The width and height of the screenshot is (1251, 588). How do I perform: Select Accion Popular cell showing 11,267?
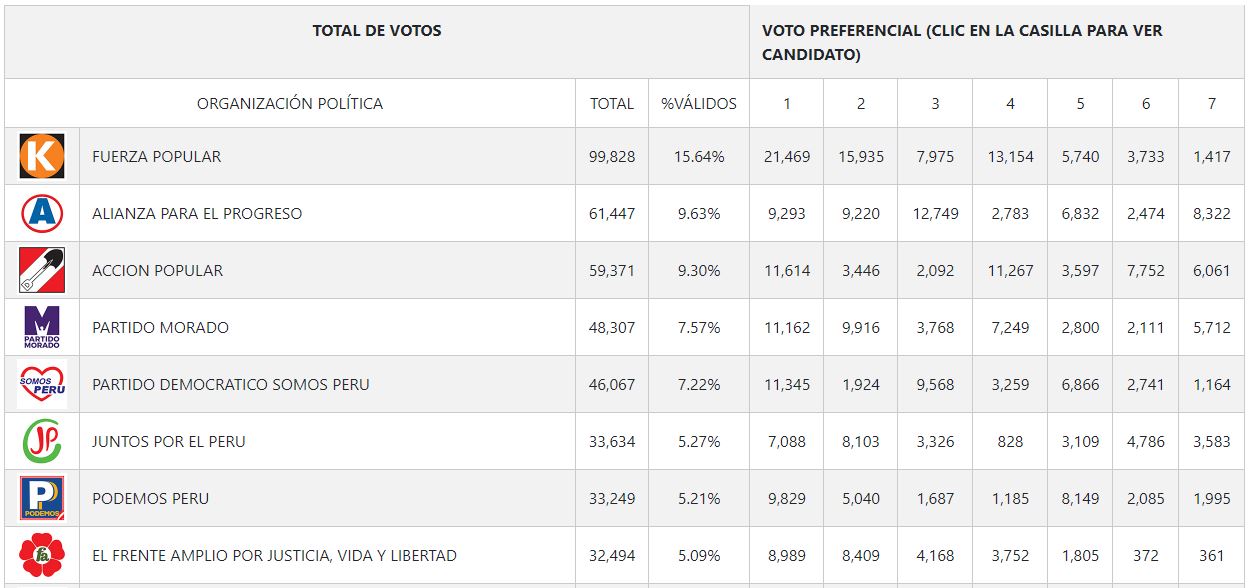pos(1010,270)
